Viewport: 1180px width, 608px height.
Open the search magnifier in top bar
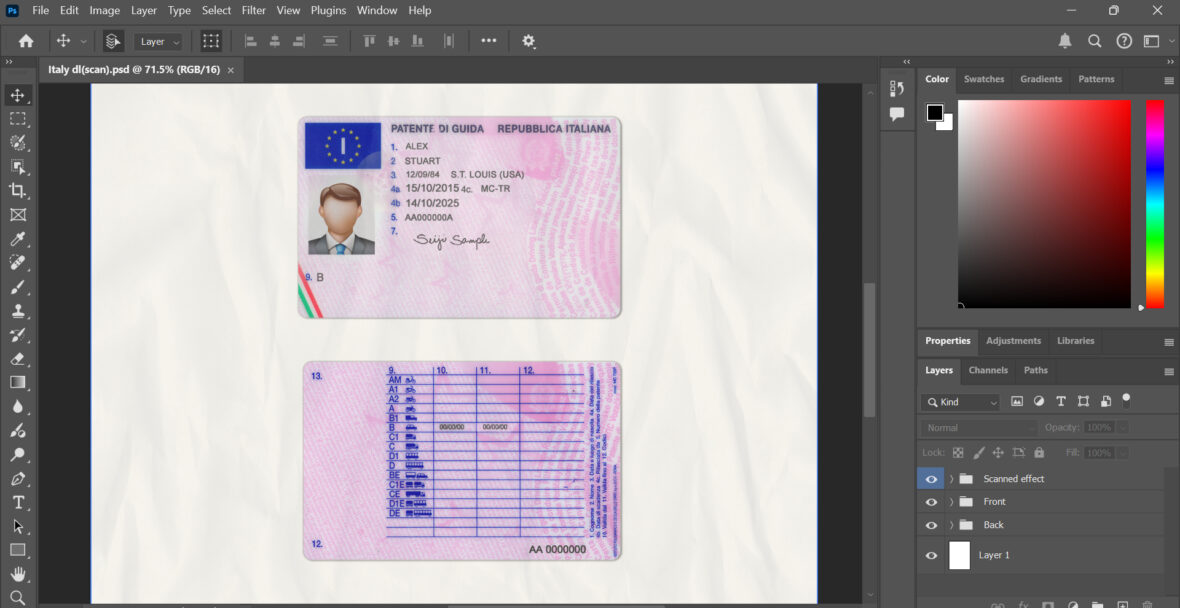coord(1095,41)
